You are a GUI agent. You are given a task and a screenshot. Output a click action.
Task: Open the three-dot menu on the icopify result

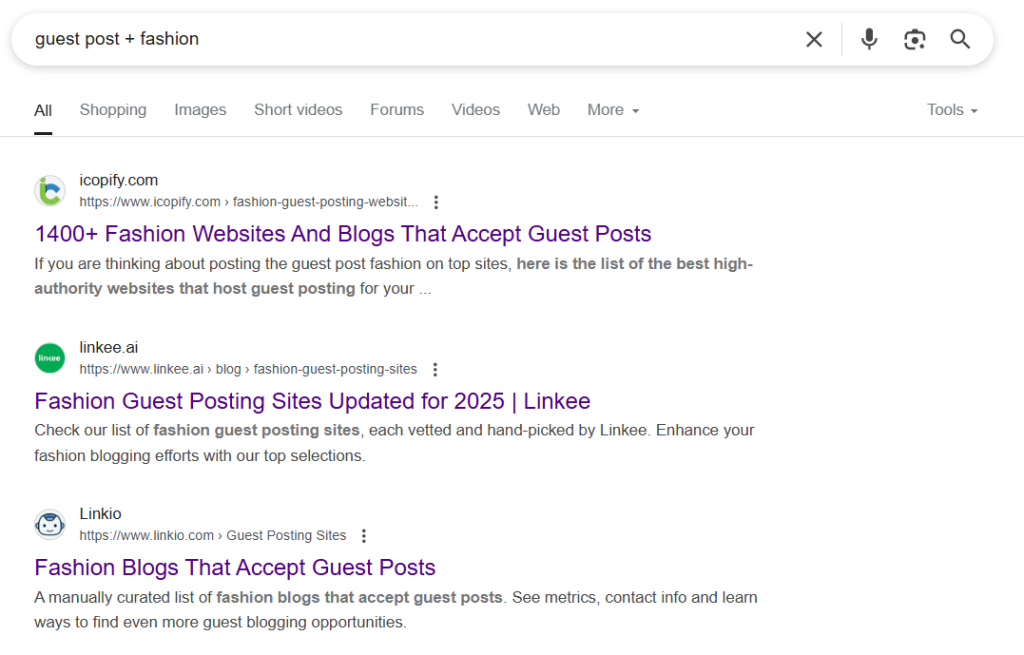[436, 201]
